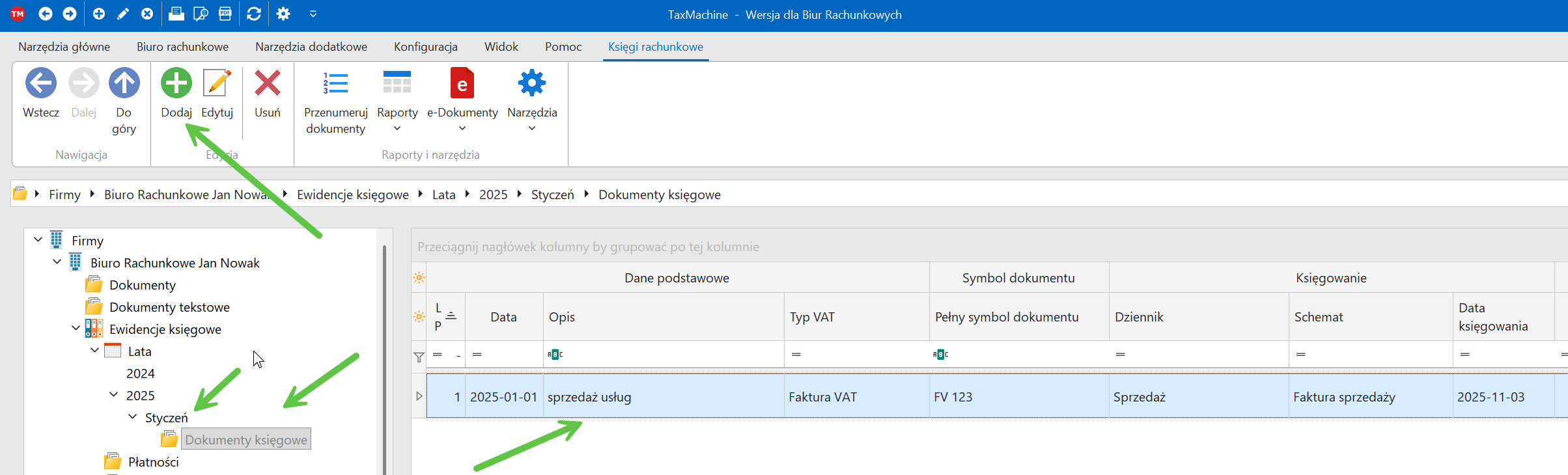Click the refresh icon in title bar
Image resolution: width=1568 pixels, height=475 pixels.
click(254, 14)
